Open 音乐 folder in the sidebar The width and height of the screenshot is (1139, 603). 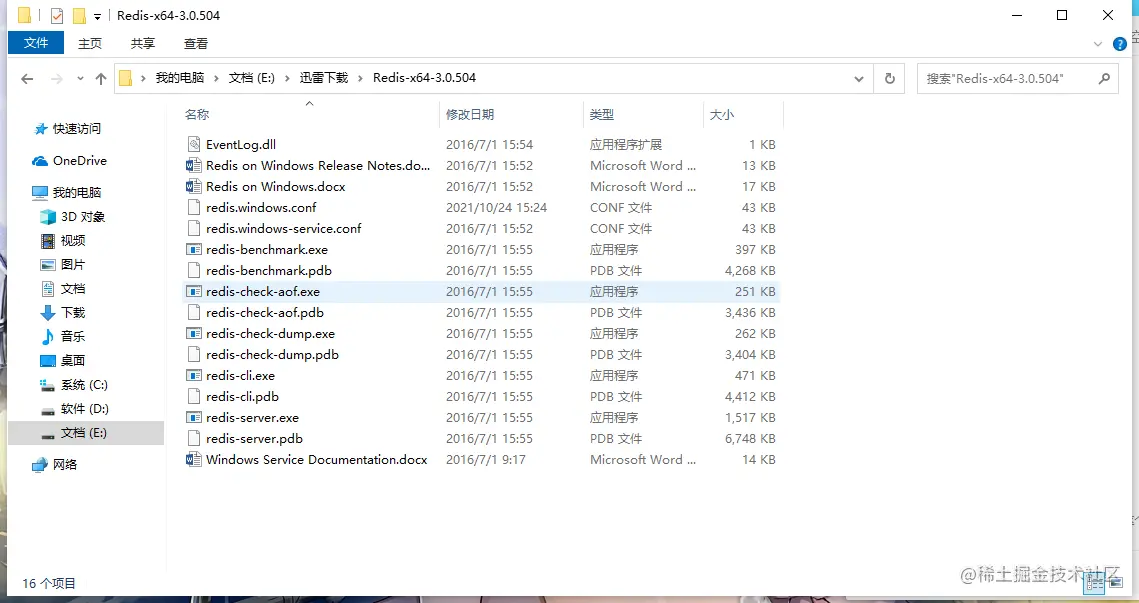[x=63, y=336]
